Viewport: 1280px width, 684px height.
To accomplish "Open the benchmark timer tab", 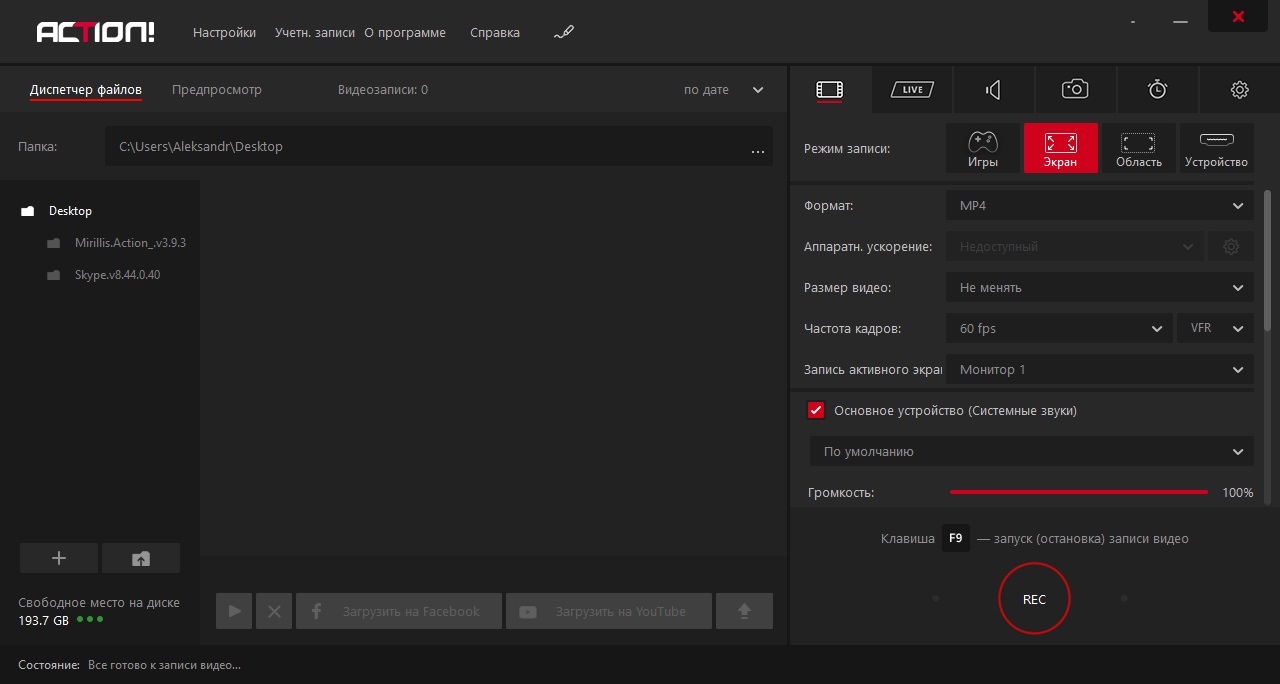I will click(1157, 90).
